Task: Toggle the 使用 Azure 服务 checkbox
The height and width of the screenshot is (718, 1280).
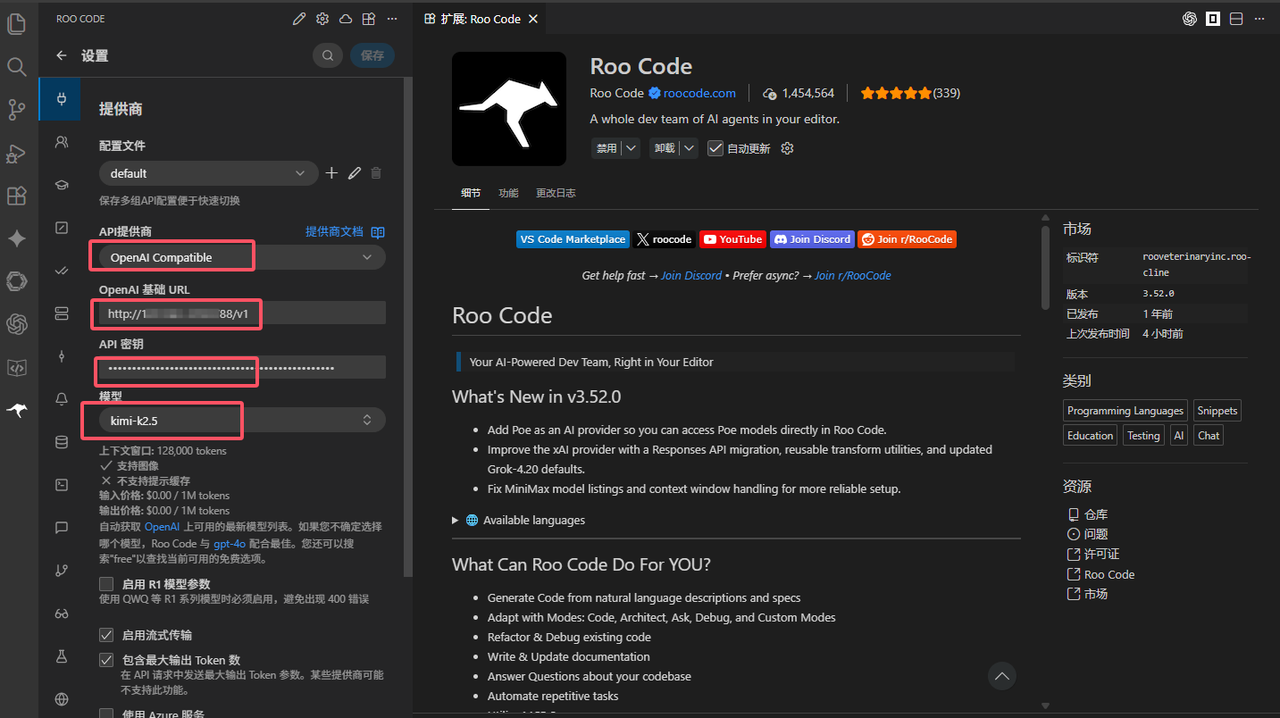Action: point(106,714)
